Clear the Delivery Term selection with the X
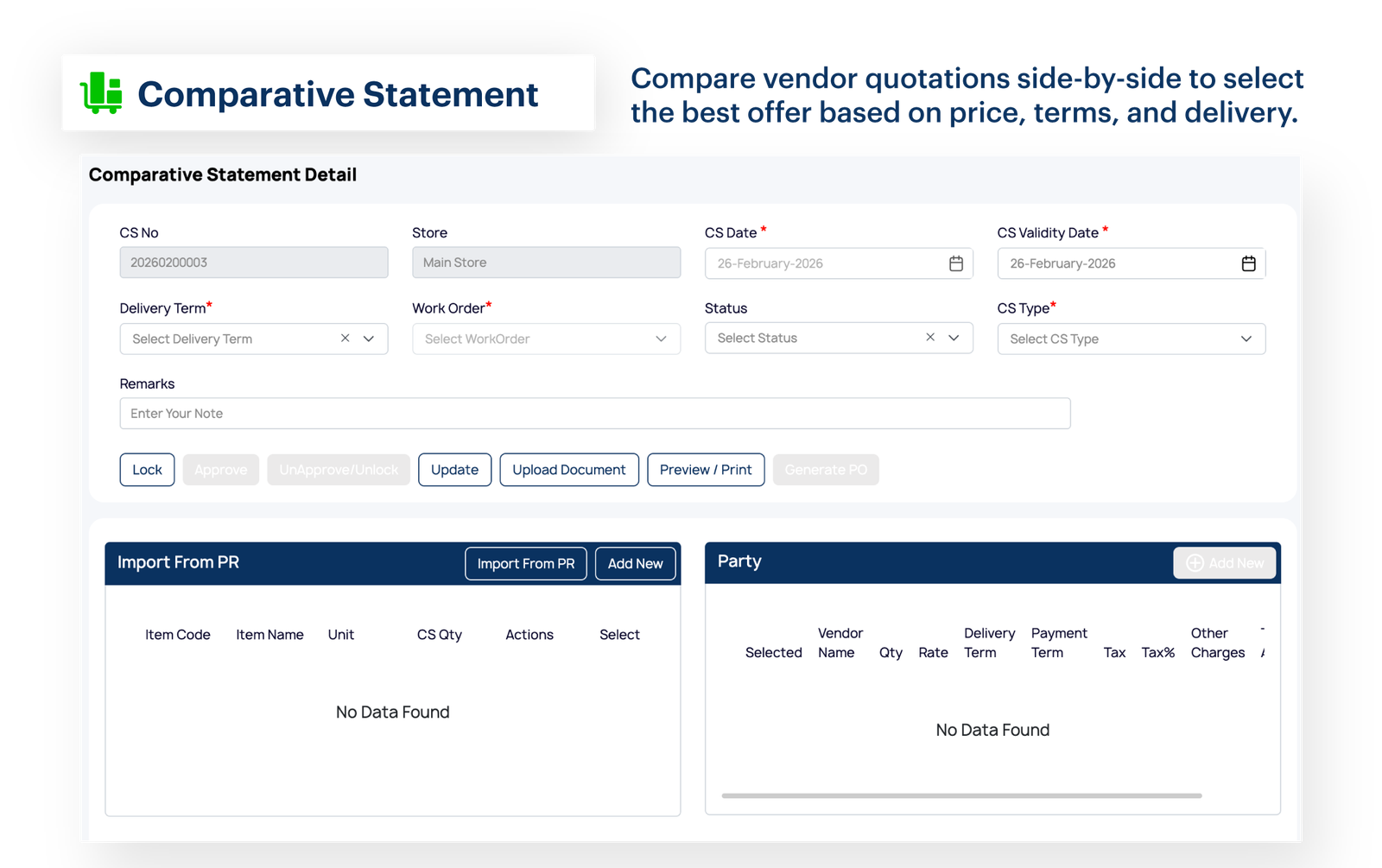The width and height of the screenshot is (1382, 868). point(344,339)
